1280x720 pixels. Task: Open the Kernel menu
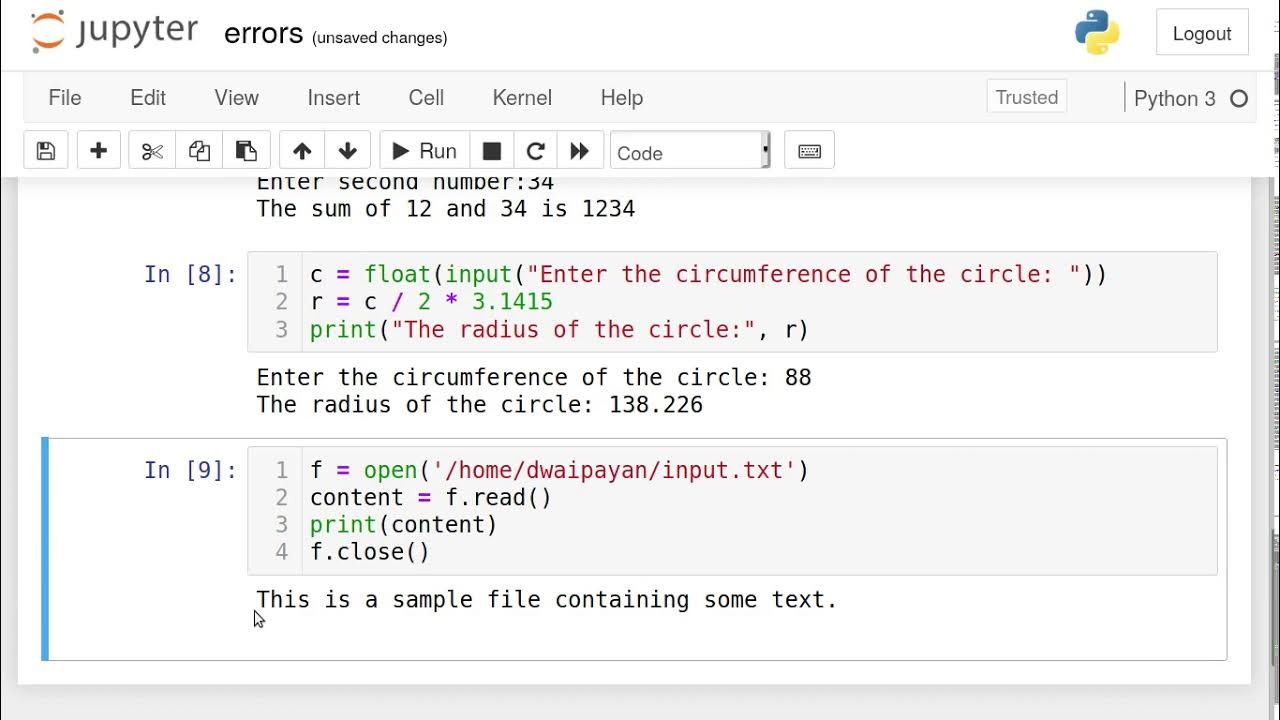pos(522,98)
